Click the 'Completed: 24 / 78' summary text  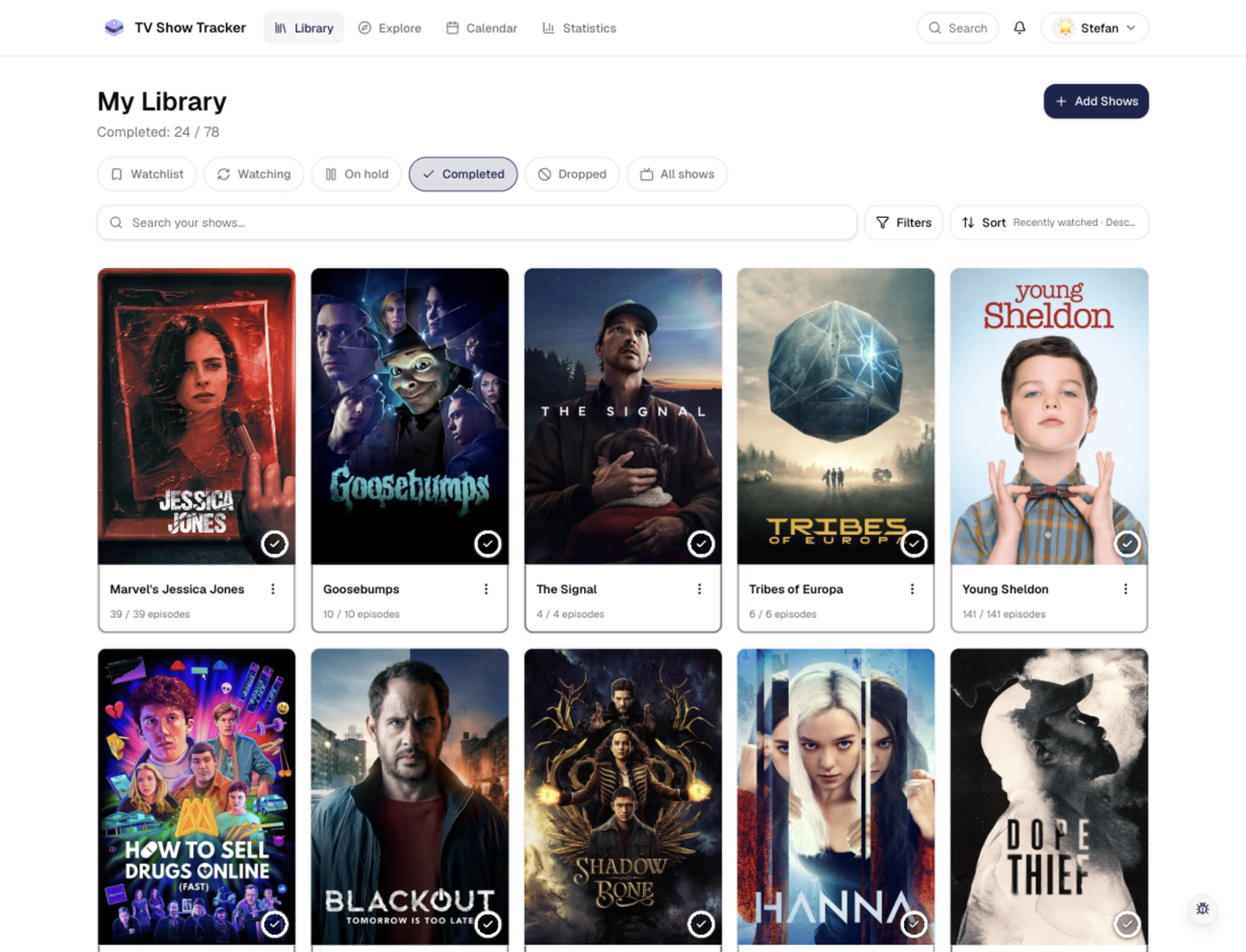tap(158, 132)
